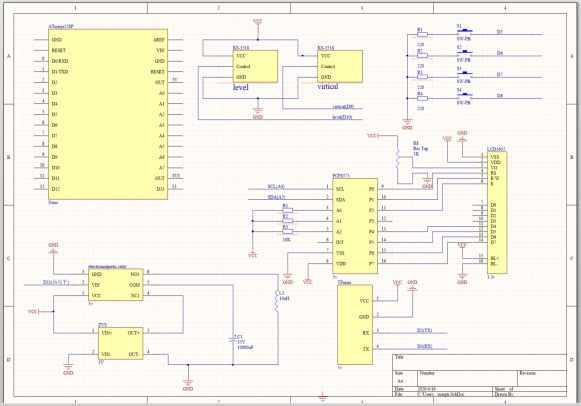Image resolution: width=581 pixels, height=406 pixels.
Task: Click the PCF8575 I/O expander component
Action: pyautogui.click(x=355, y=226)
